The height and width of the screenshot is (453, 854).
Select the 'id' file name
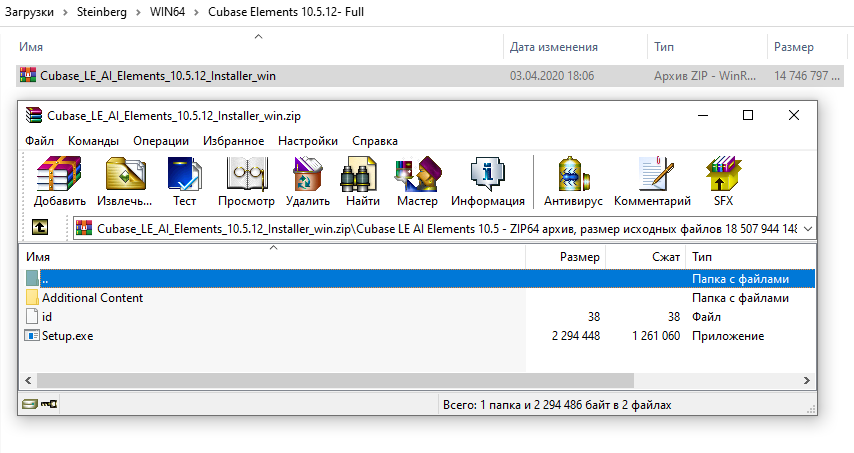pyautogui.click(x=47, y=317)
